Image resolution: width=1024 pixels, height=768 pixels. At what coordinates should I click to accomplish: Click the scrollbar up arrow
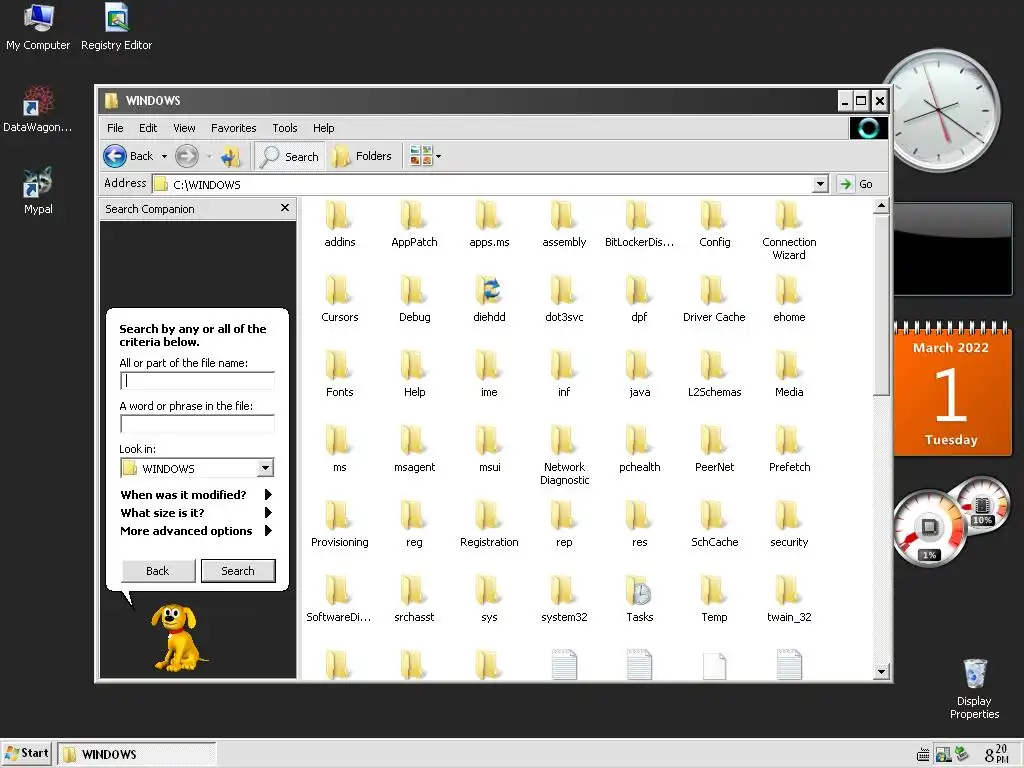click(x=881, y=206)
